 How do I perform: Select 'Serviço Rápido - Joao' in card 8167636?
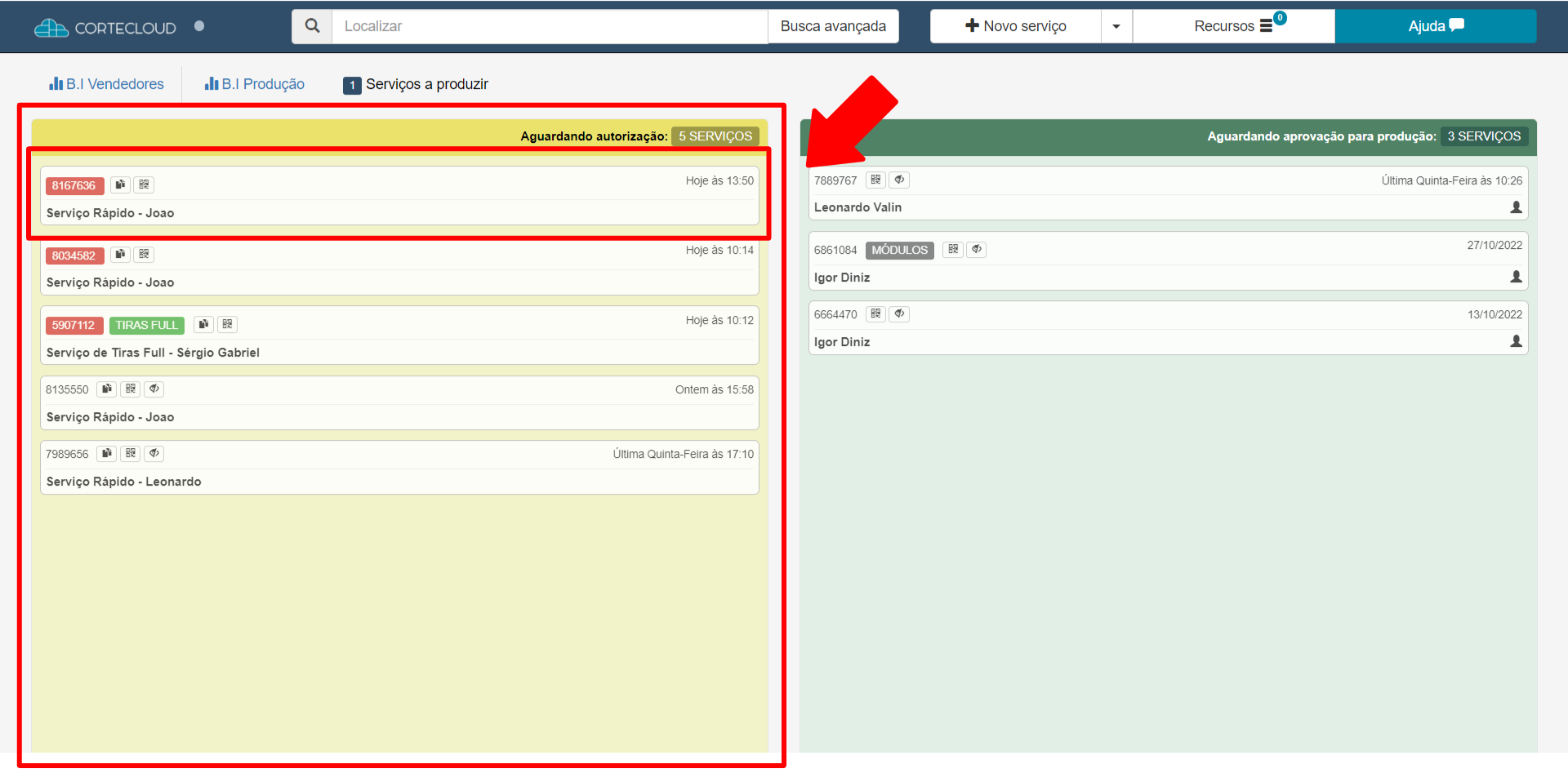[110, 213]
